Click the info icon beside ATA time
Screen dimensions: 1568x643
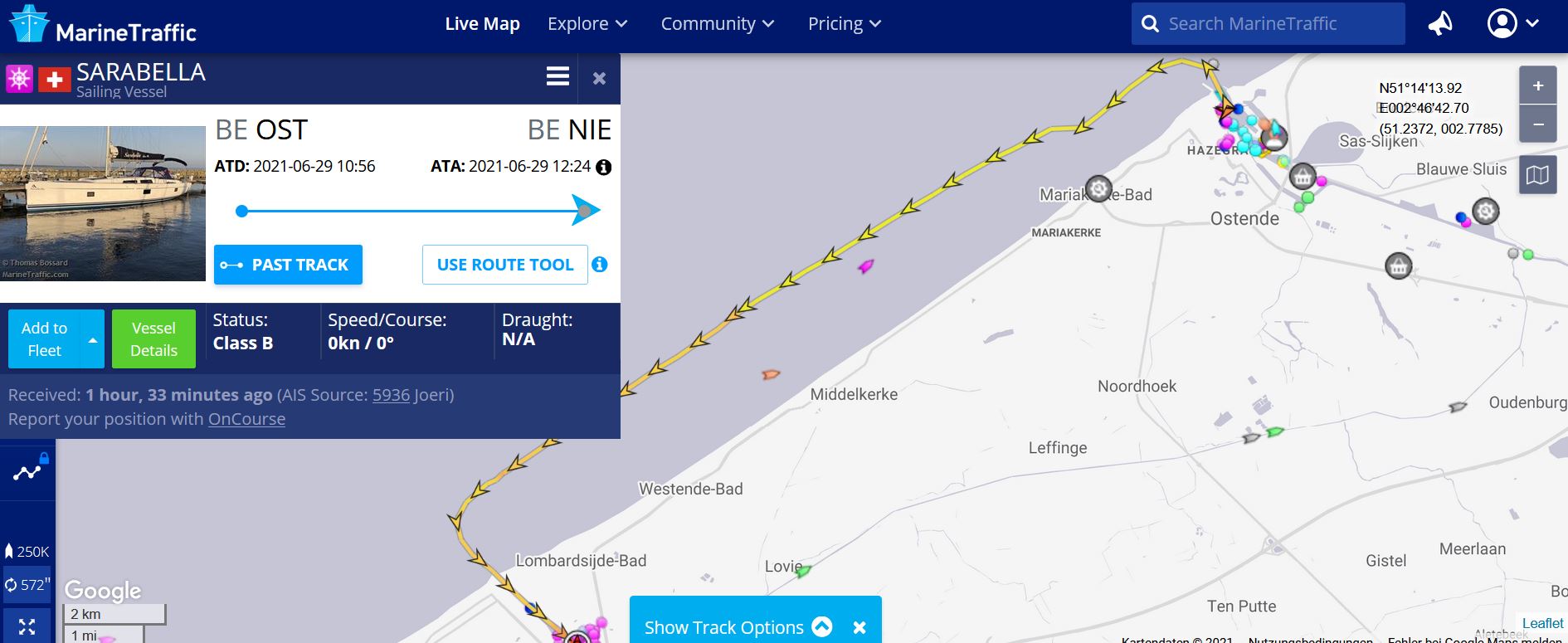point(604,167)
